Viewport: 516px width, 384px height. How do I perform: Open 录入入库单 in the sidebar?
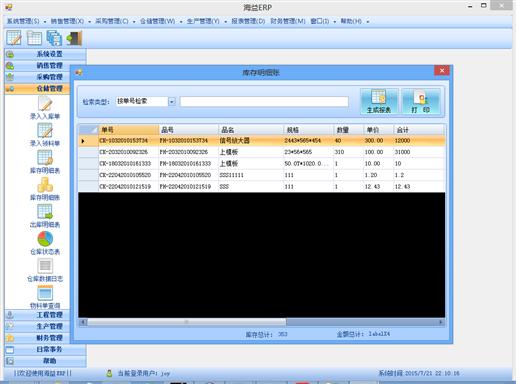click(45, 108)
